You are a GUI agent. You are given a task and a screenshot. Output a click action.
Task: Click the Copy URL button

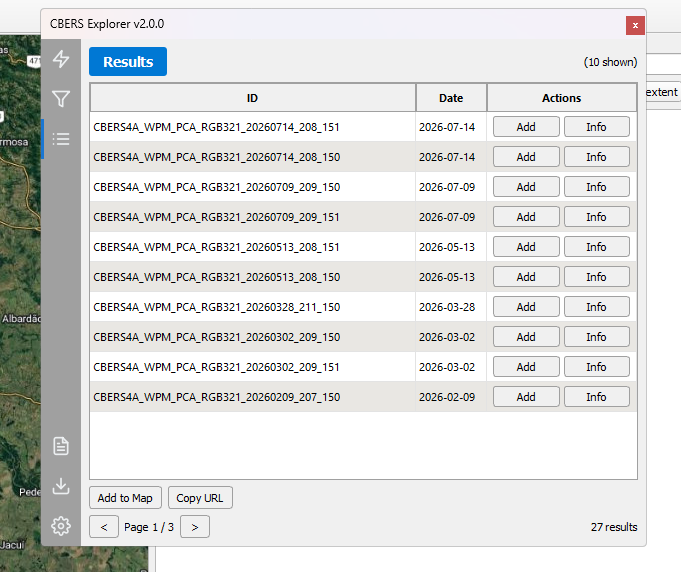tap(200, 498)
